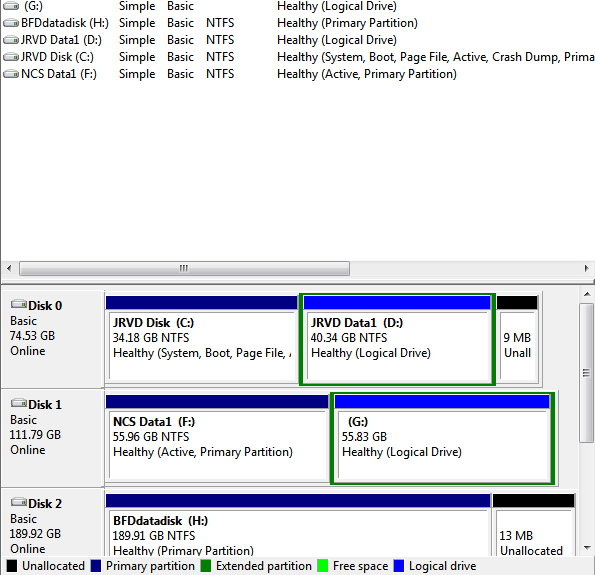
Task: Click the 'Primary partition' legend label
Action: coord(150,566)
